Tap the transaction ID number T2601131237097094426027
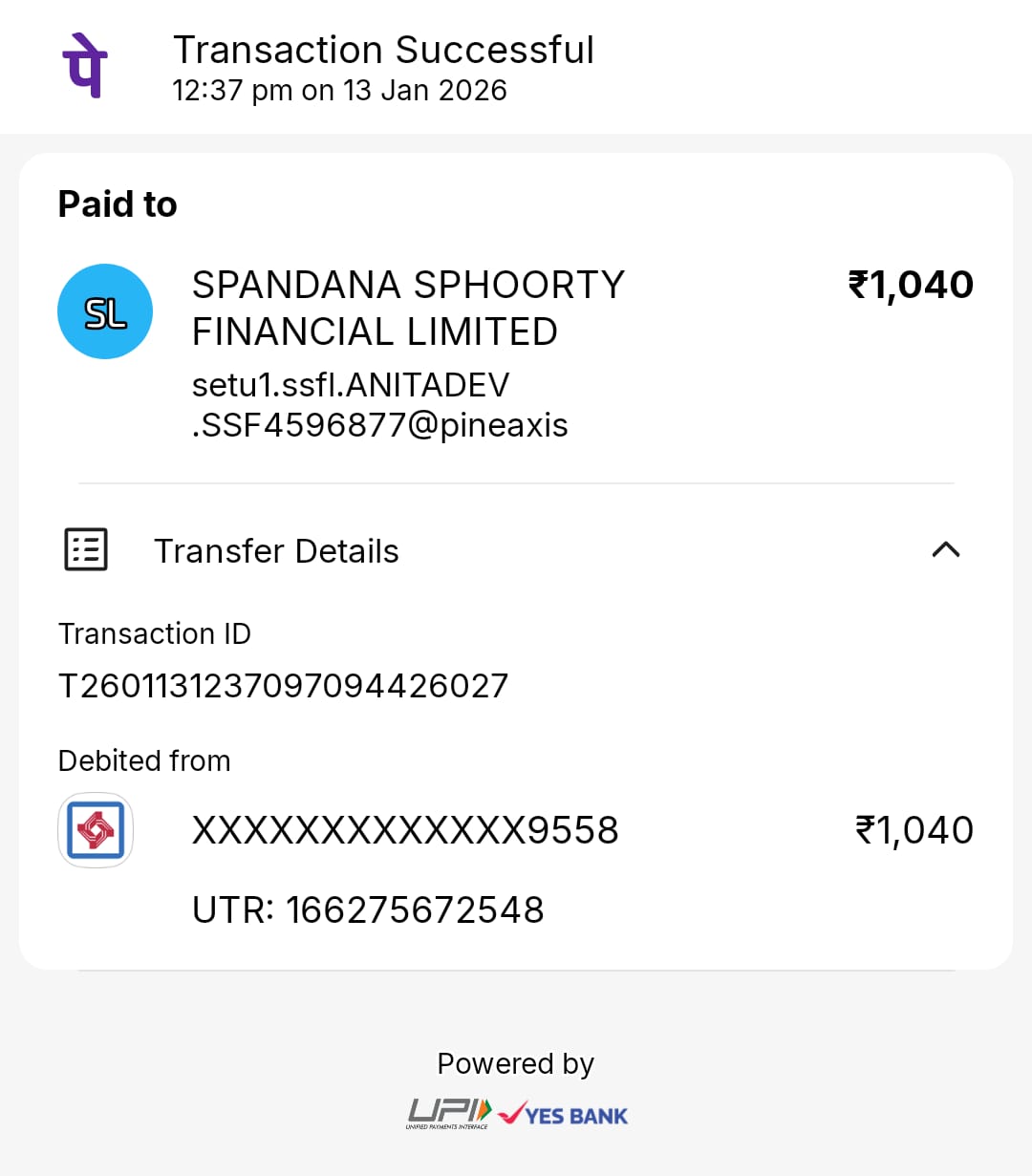1032x1176 pixels. [283, 686]
